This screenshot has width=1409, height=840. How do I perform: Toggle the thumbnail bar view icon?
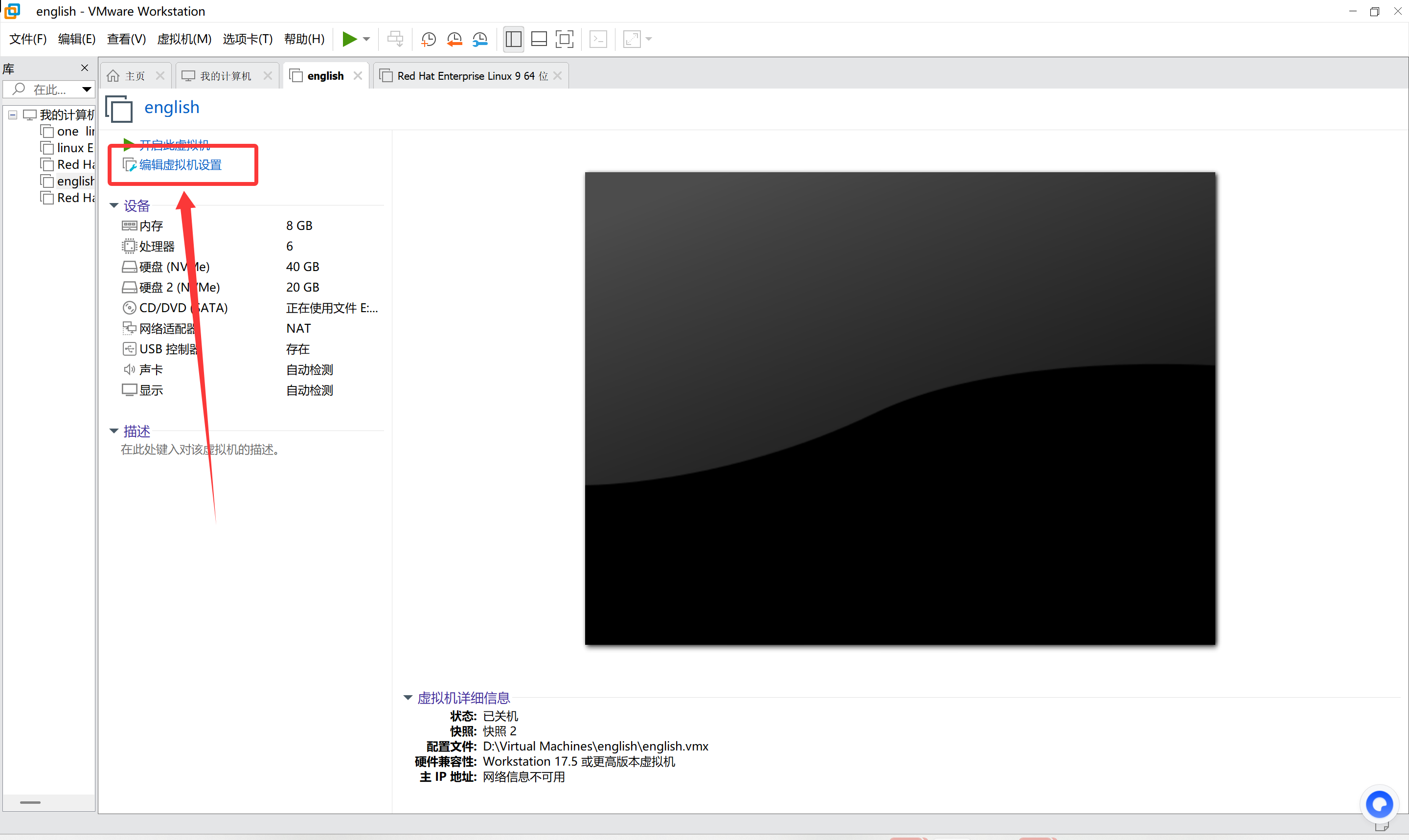point(539,39)
